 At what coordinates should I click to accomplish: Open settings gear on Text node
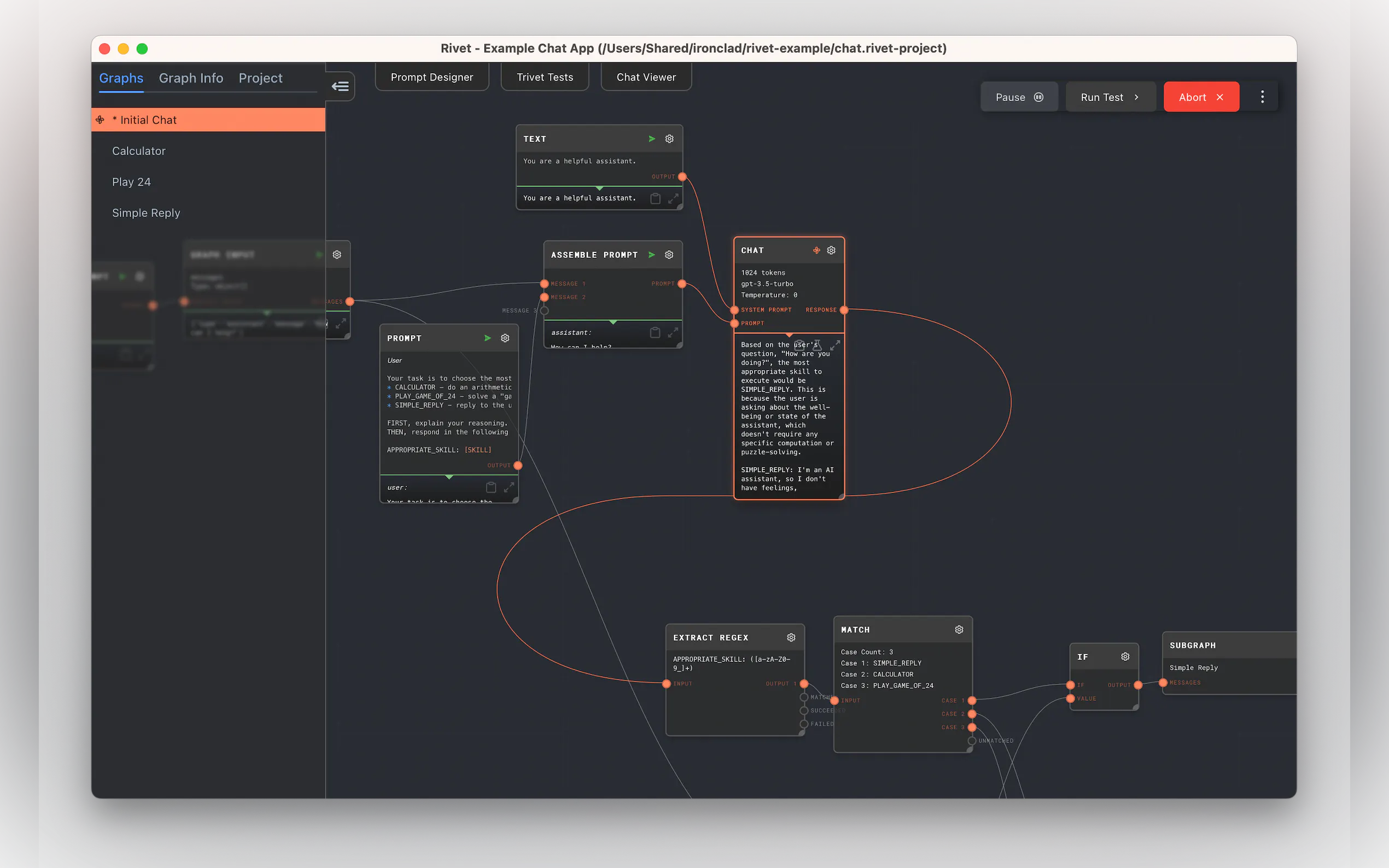[x=669, y=139]
